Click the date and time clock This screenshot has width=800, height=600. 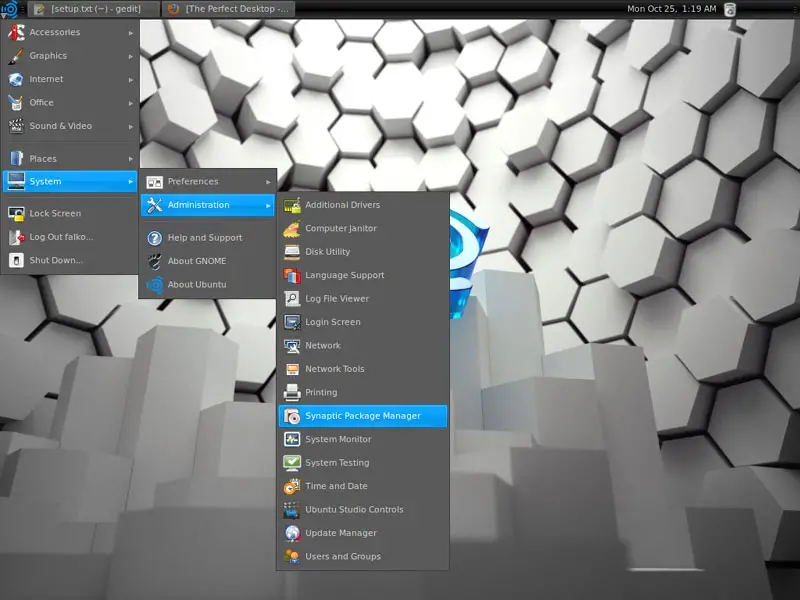[671, 9]
